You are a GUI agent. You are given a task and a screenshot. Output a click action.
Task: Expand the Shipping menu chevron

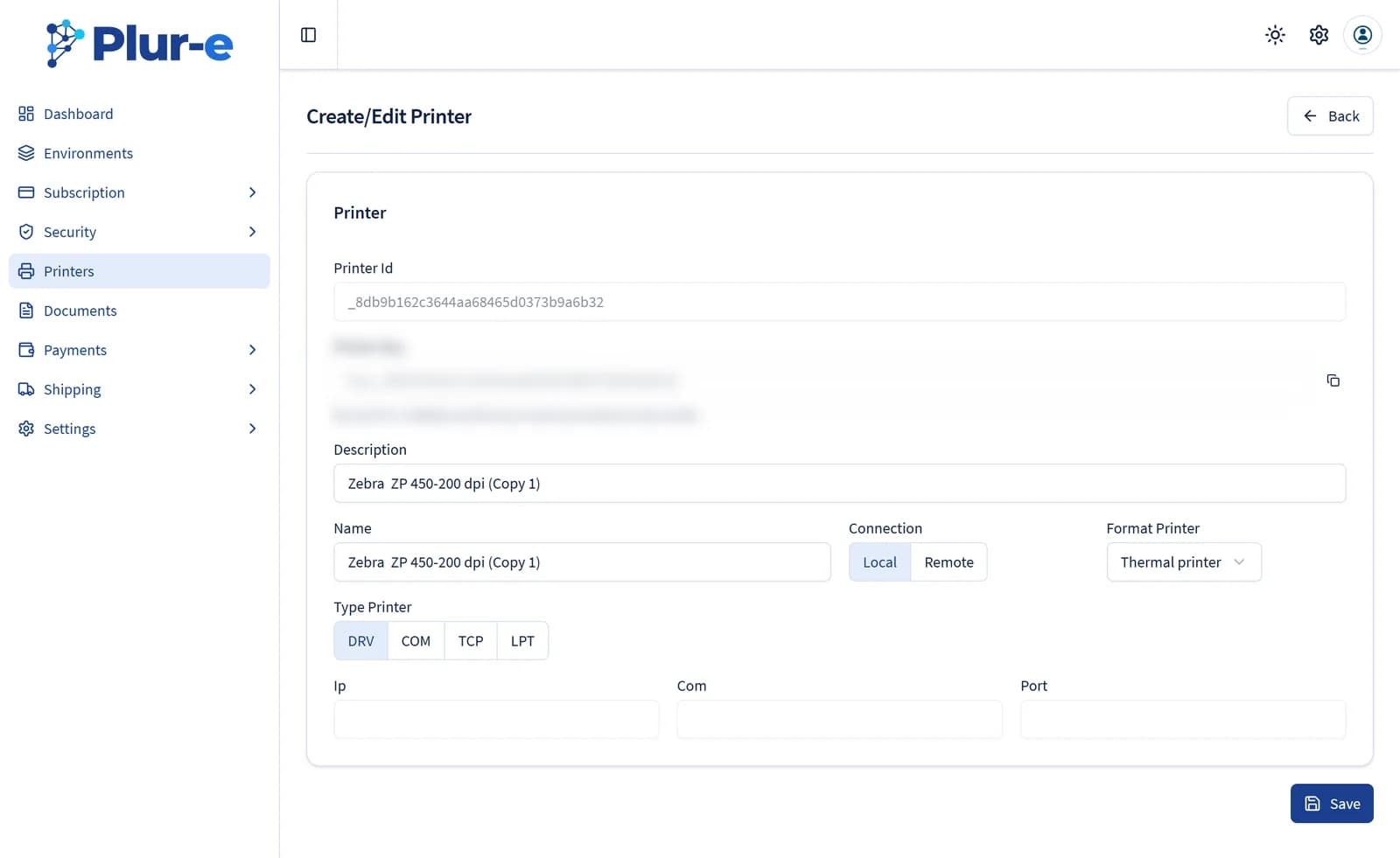click(x=252, y=389)
